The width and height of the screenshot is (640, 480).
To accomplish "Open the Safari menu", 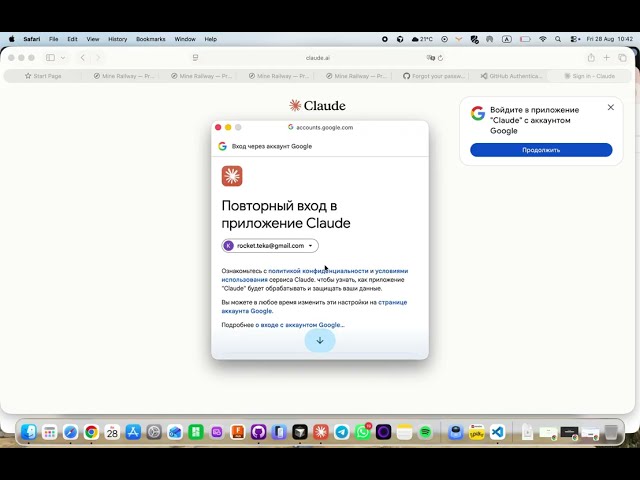I will 32,39.
